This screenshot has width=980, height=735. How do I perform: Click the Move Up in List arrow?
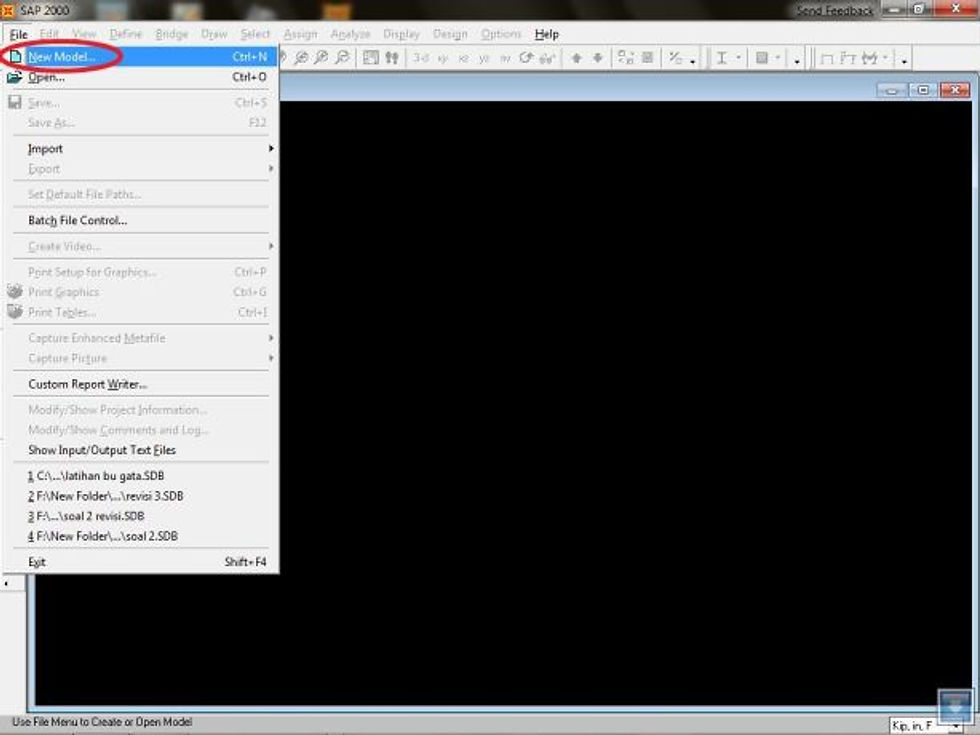(x=576, y=58)
